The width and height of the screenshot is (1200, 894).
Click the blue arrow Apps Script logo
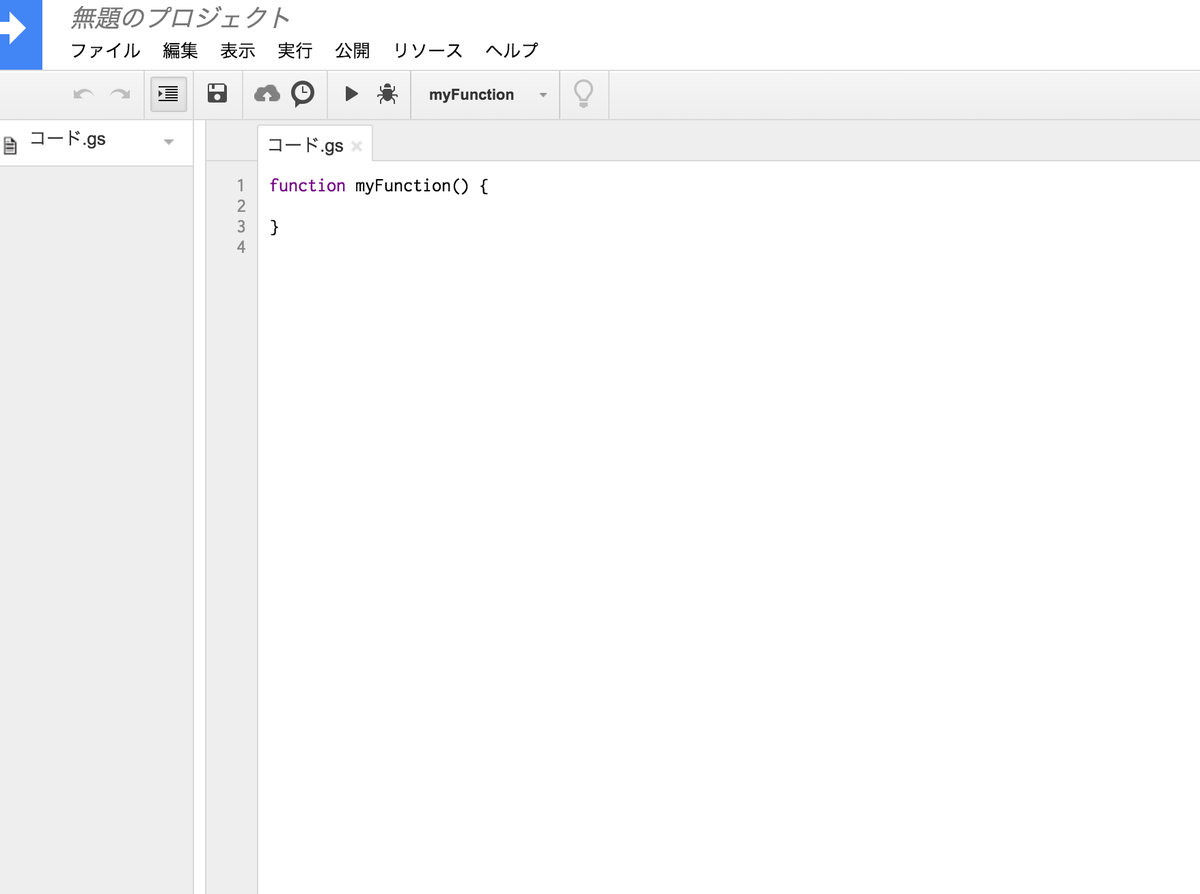(x=20, y=34)
